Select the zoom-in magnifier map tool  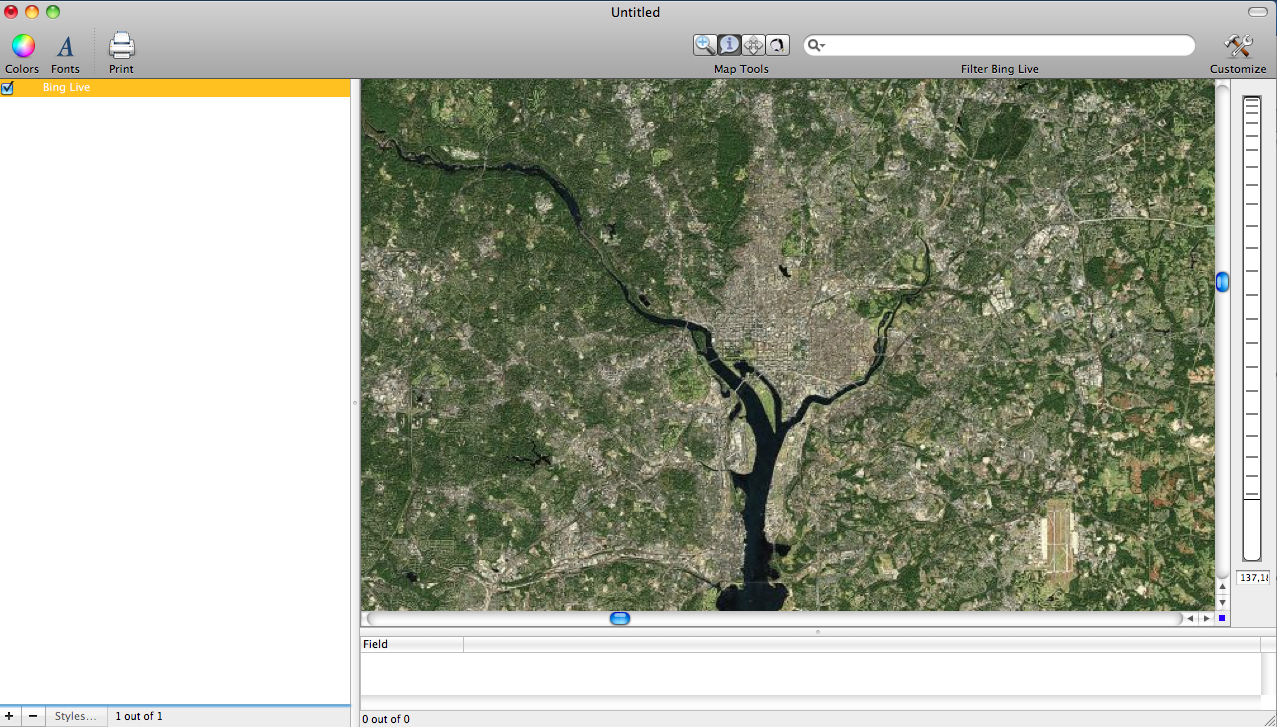[x=705, y=45]
